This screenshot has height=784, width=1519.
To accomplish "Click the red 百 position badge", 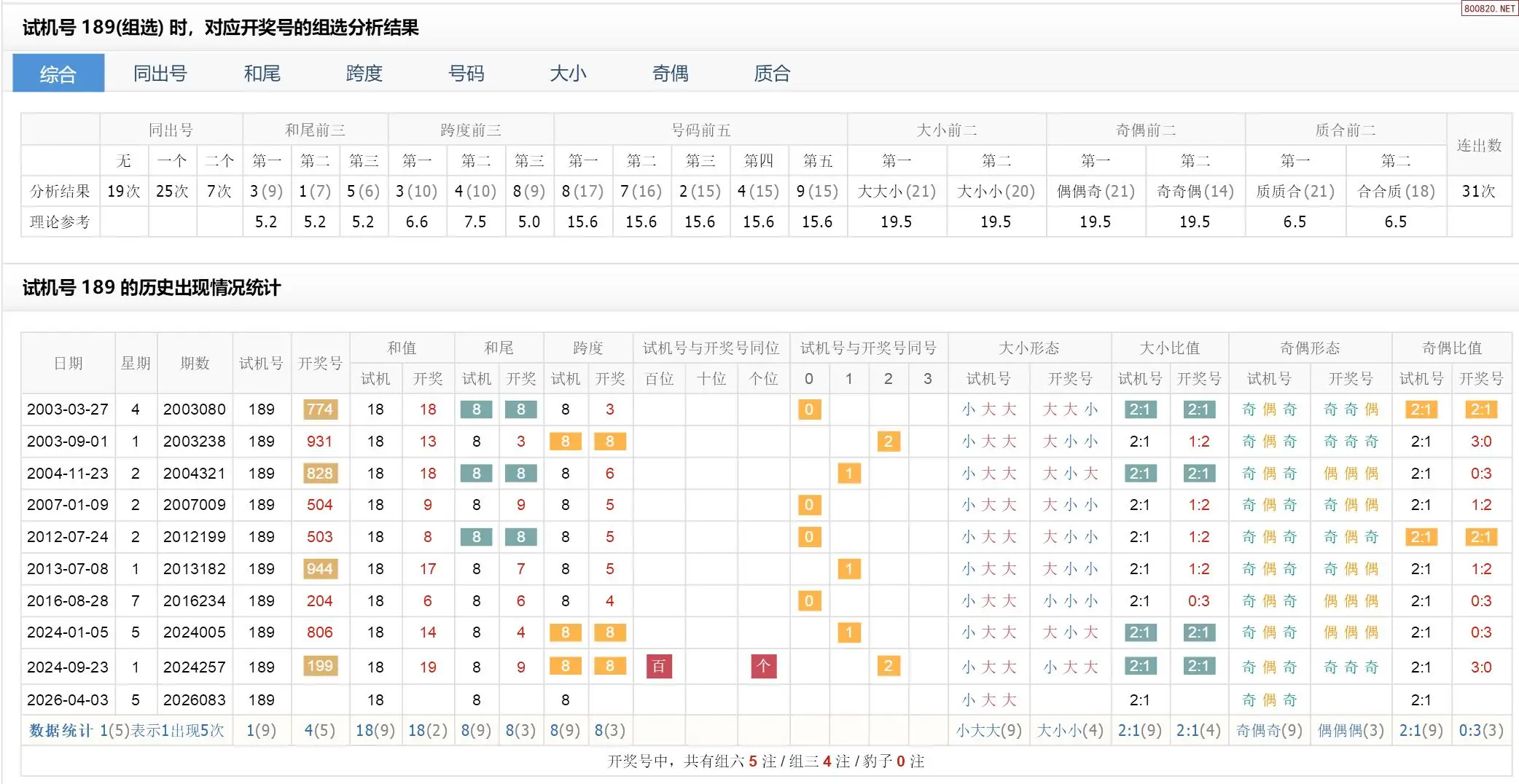I will pos(659,667).
